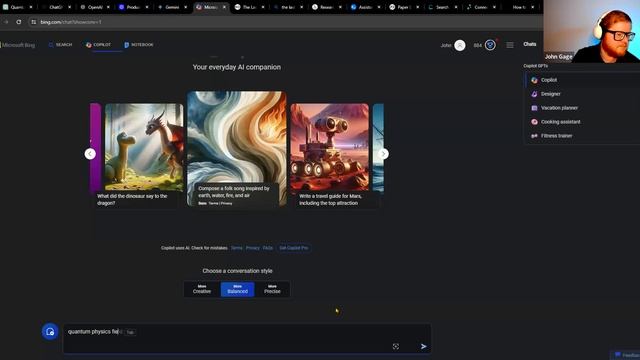Viewport: 640px width, 360px height.
Task: Click the dinosaur and dragon suggestion card
Action: click(140, 156)
